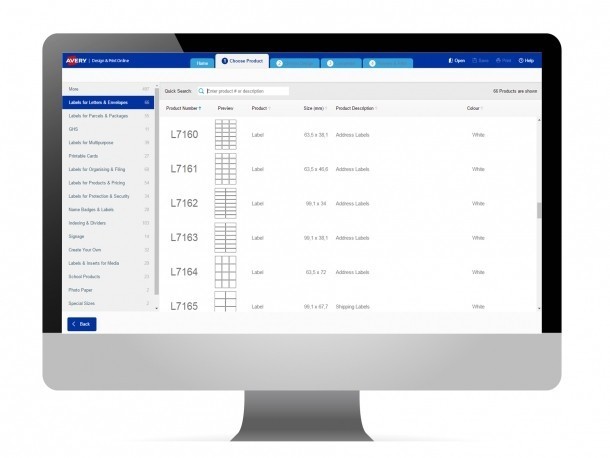
Task: Sort the list by Size (mm) column
Action: [313, 108]
